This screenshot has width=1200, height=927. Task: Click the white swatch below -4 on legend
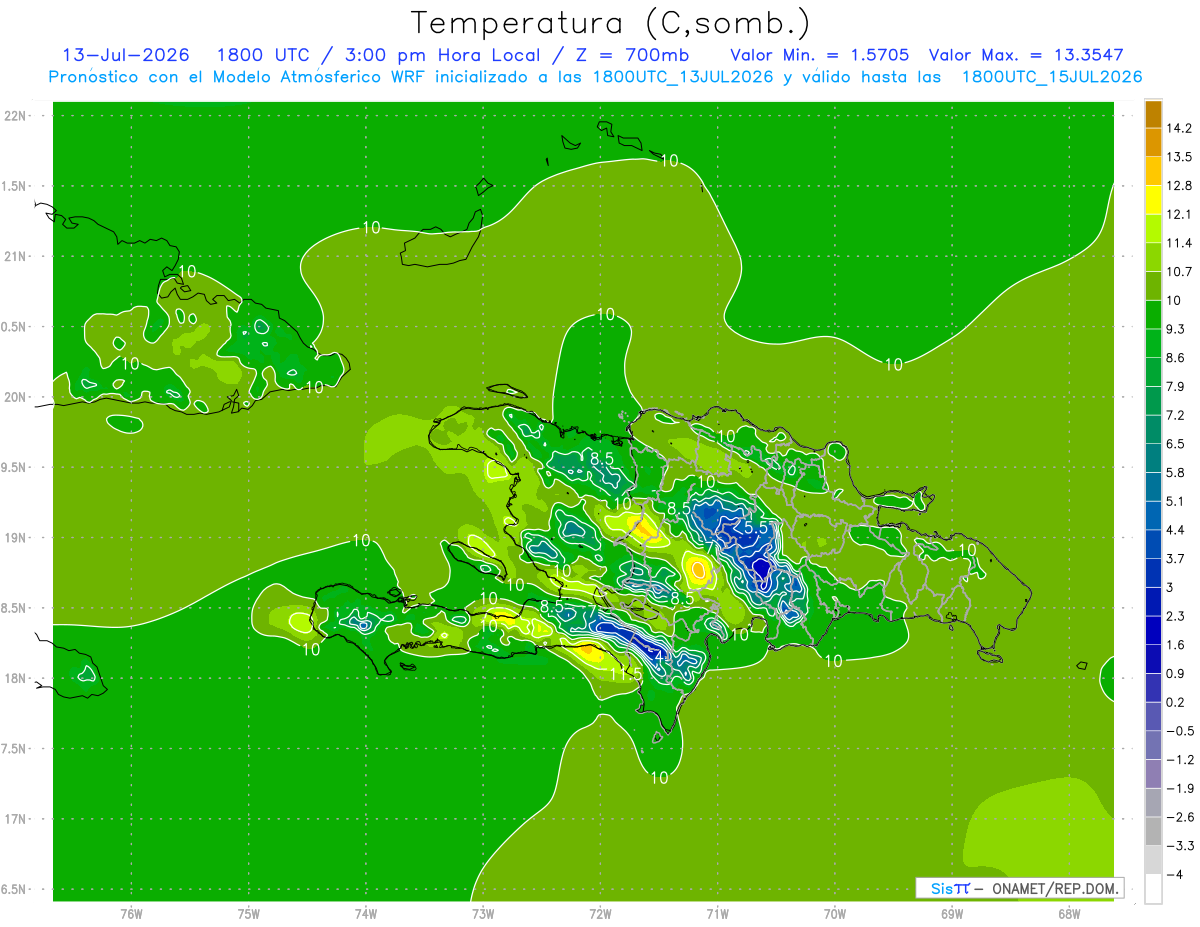tap(1153, 889)
